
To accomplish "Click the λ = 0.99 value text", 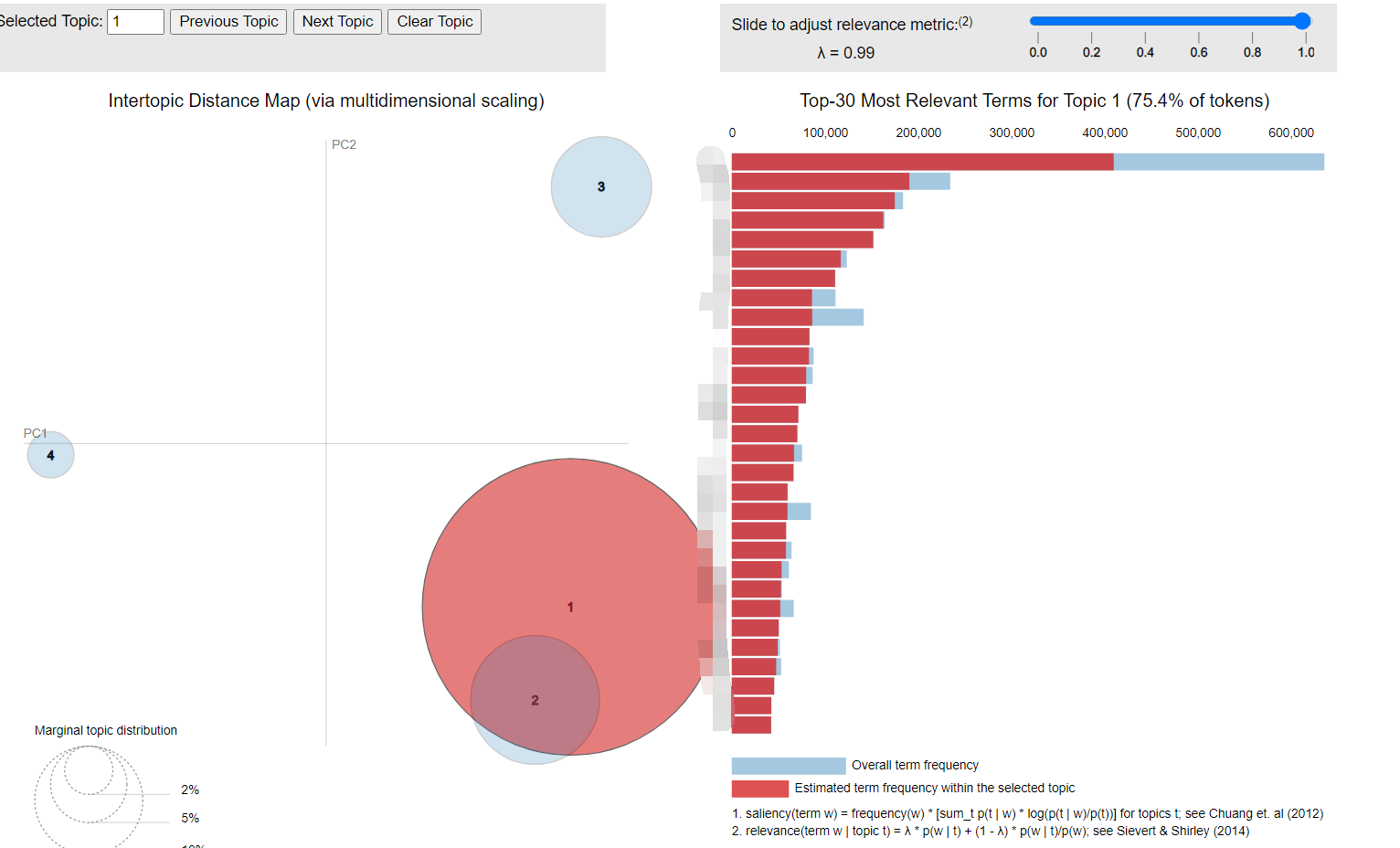I will pyautogui.click(x=845, y=53).
